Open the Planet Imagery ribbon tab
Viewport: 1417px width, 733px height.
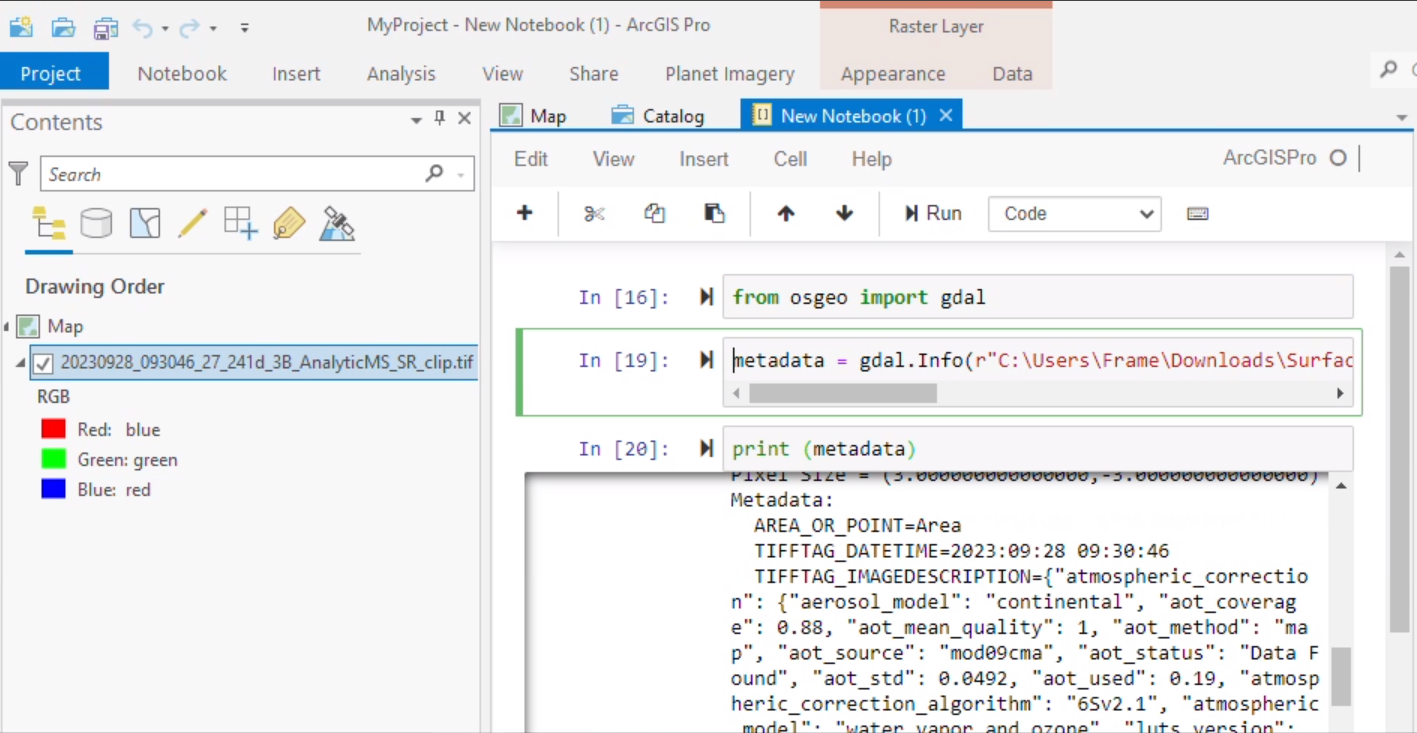coord(730,73)
